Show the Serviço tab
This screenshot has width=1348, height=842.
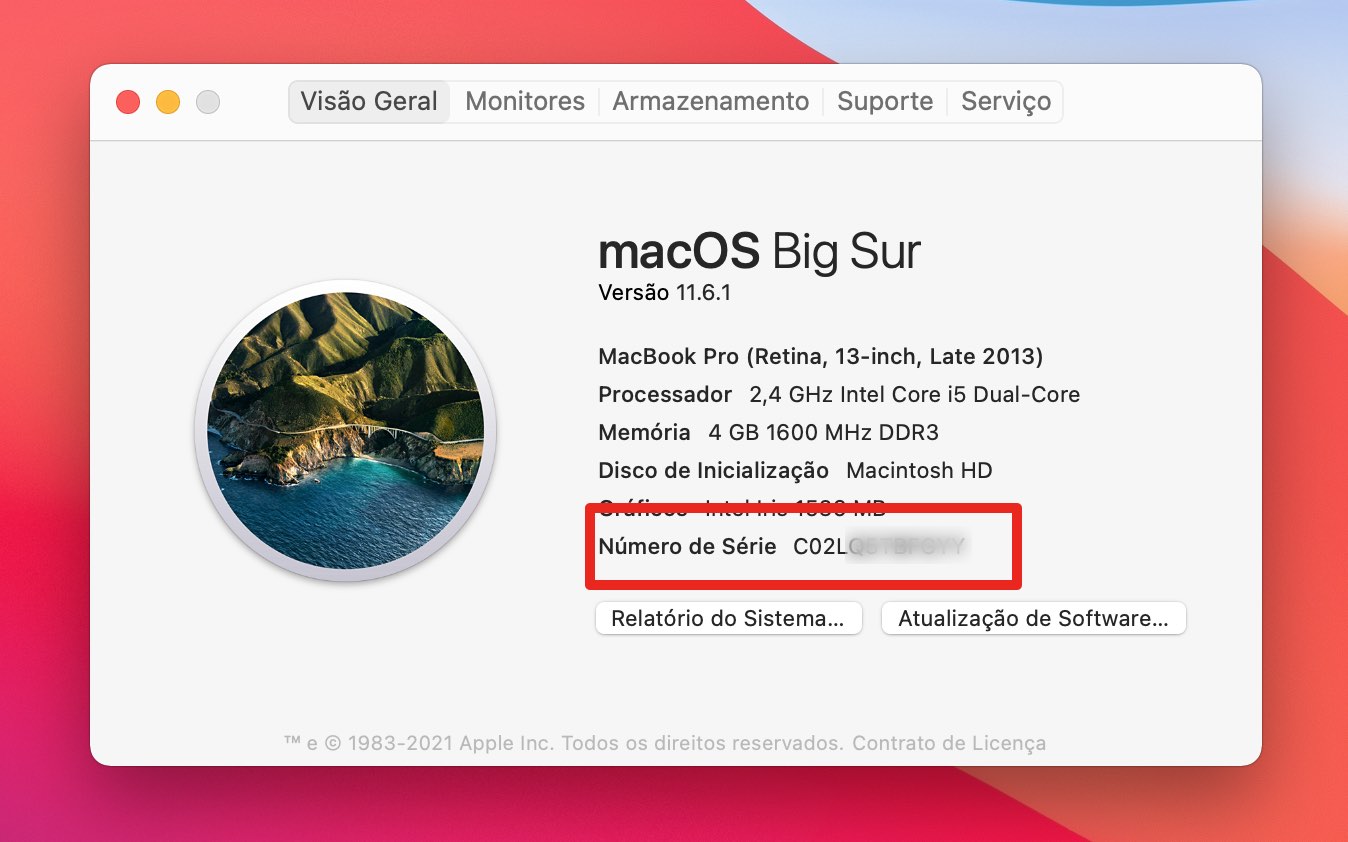(x=1005, y=102)
